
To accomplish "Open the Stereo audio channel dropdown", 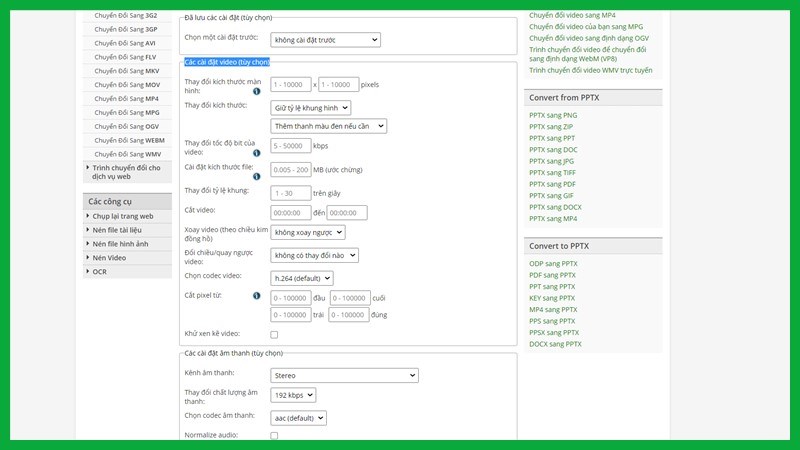I will (x=344, y=375).
